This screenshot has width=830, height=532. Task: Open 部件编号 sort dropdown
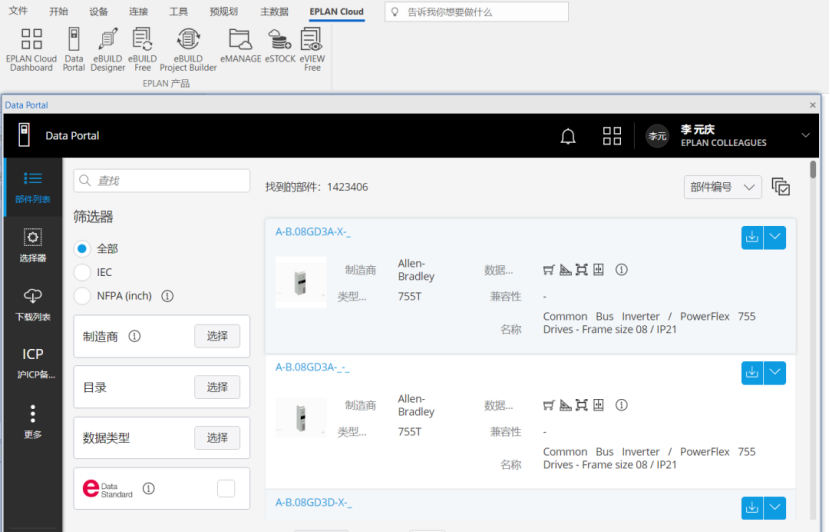(723, 187)
